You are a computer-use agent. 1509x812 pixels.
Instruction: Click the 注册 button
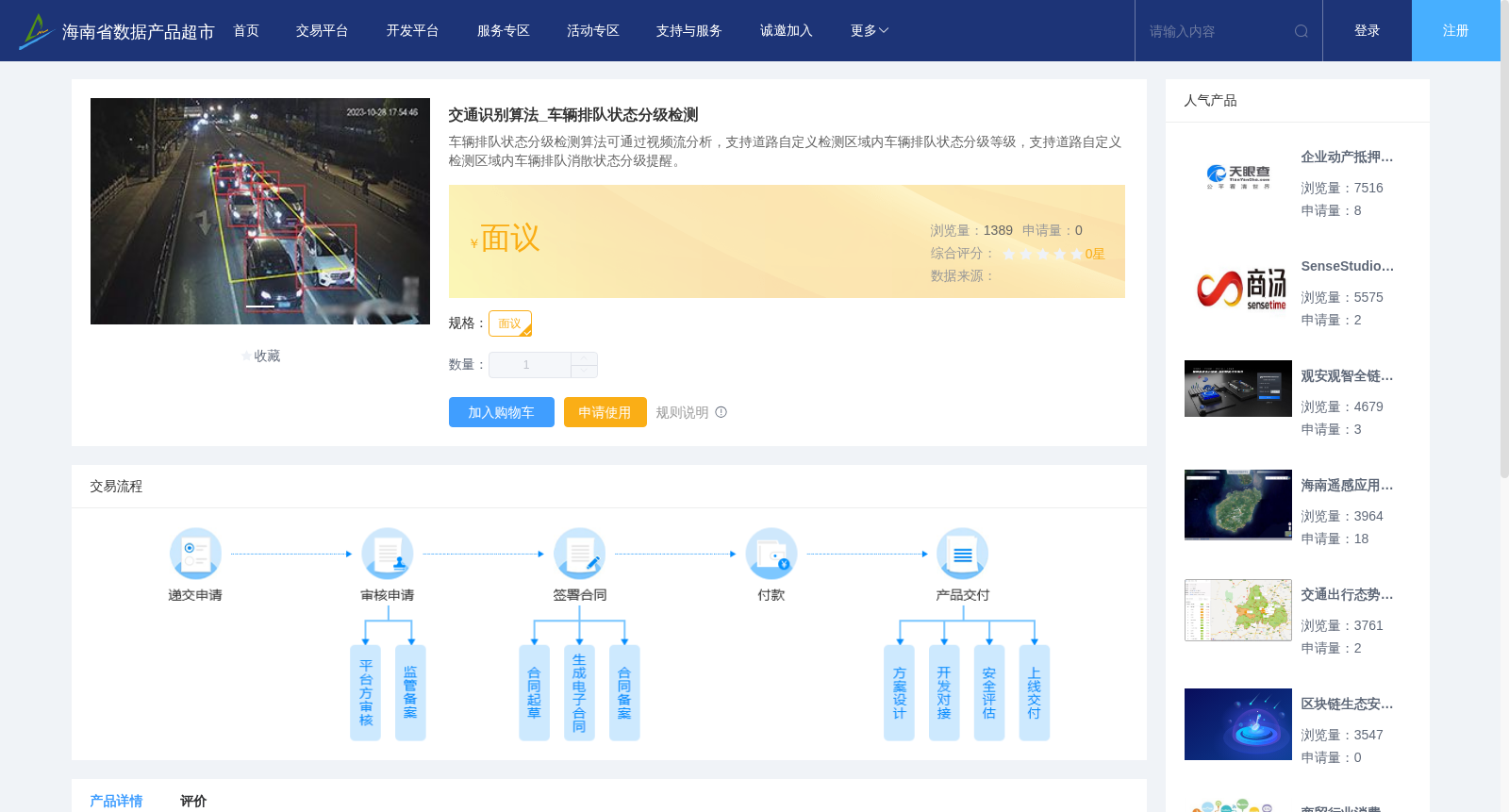[x=1456, y=31]
